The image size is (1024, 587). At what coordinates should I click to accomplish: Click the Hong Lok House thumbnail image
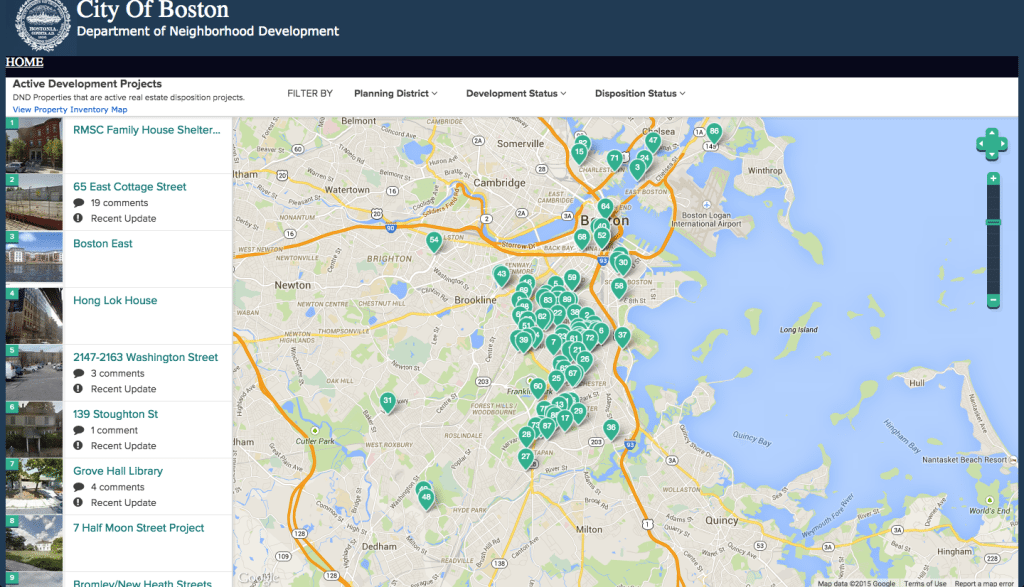pos(35,316)
